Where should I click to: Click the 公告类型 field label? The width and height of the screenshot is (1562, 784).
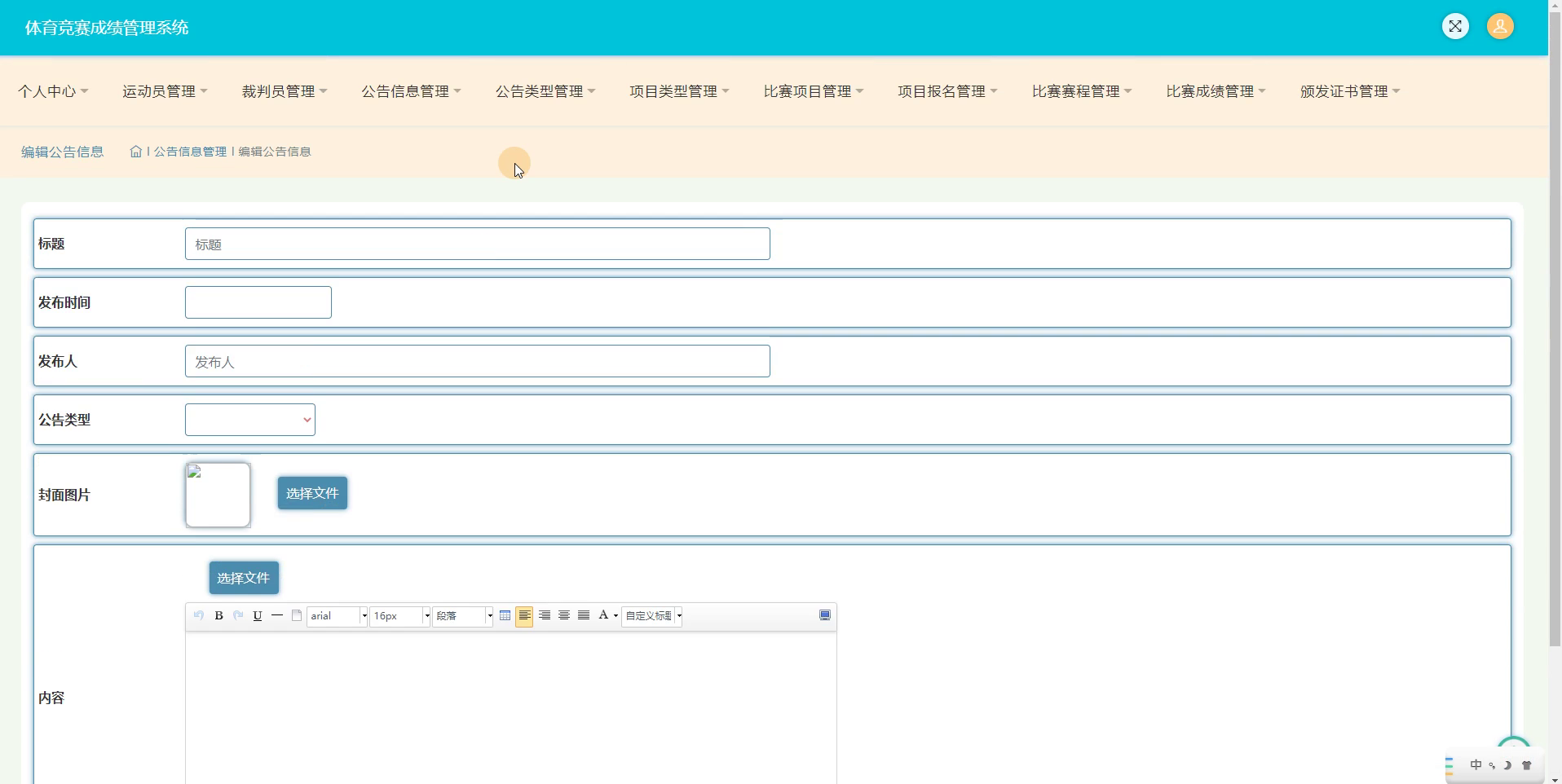(x=64, y=420)
